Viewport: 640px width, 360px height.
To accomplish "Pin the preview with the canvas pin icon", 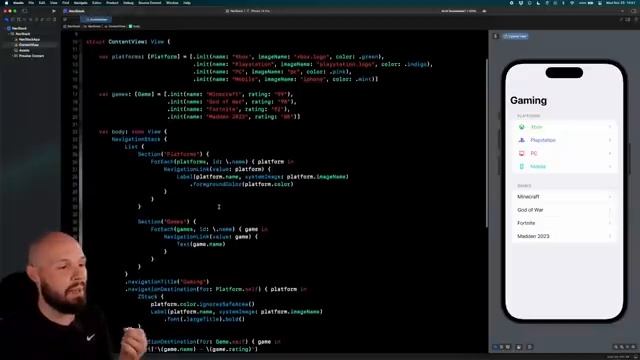I will click(x=496, y=36).
